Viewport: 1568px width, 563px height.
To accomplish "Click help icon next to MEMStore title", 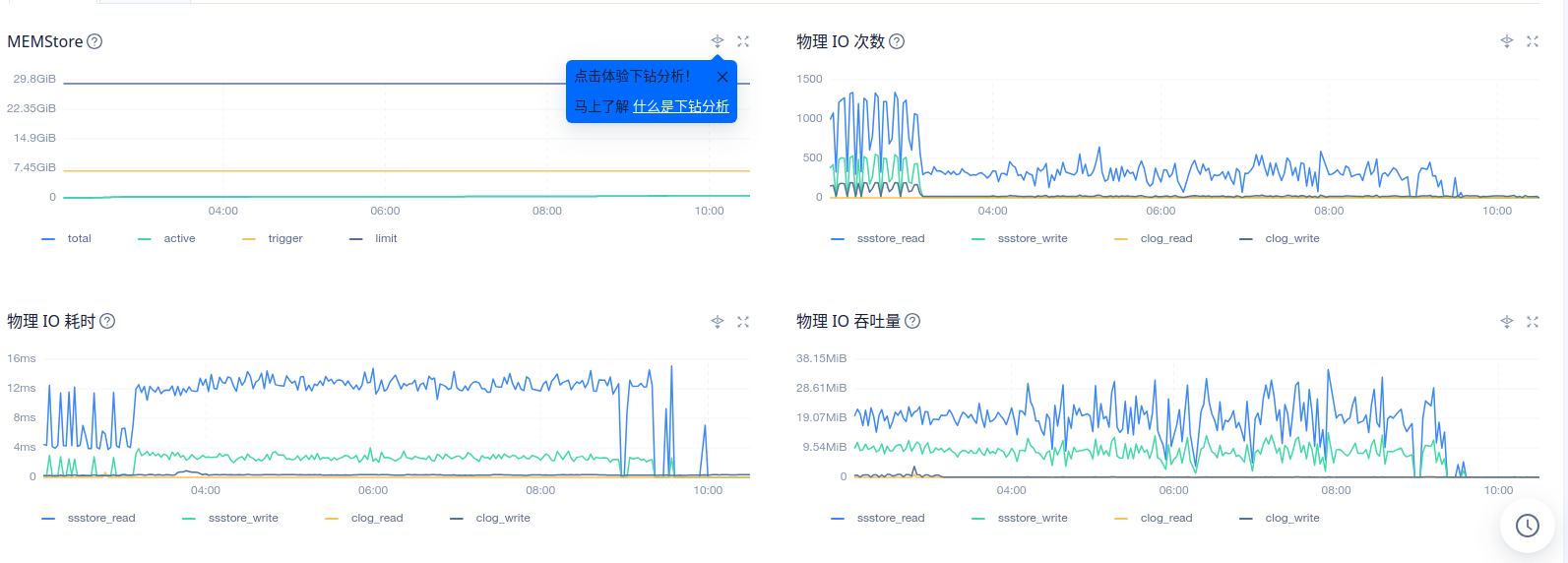I will click(94, 41).
